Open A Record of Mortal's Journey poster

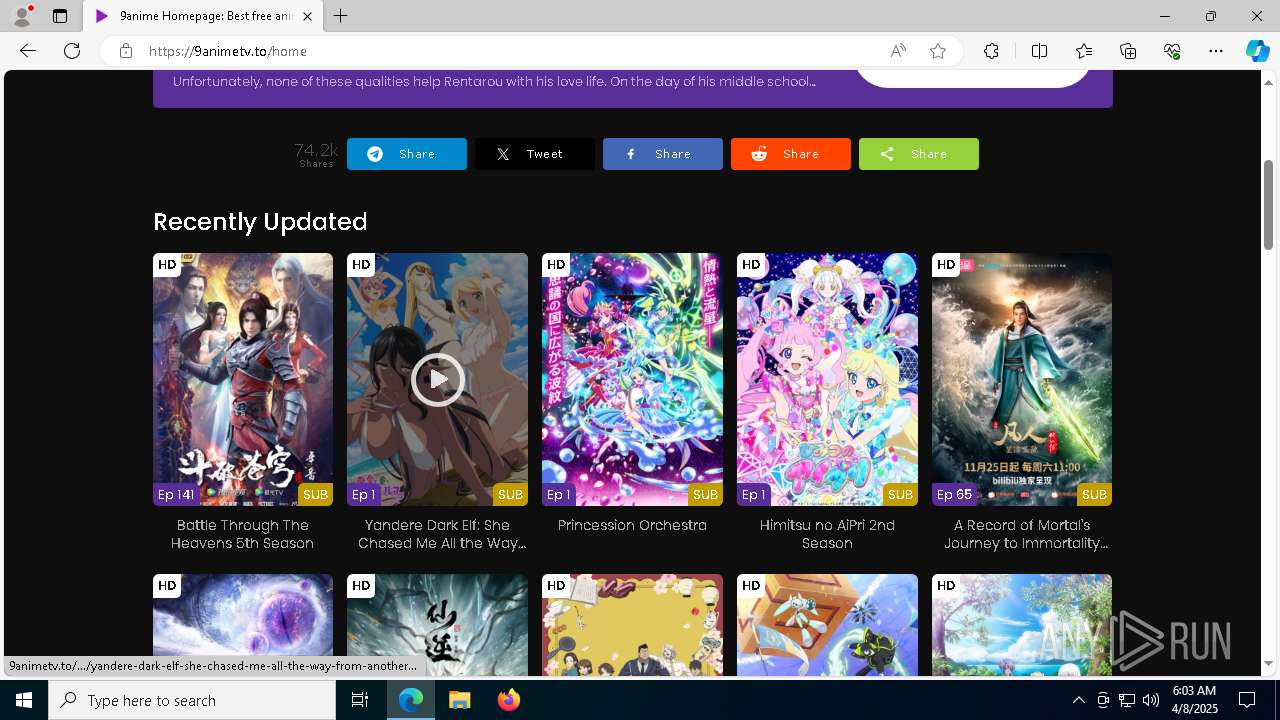(1022, 379)
